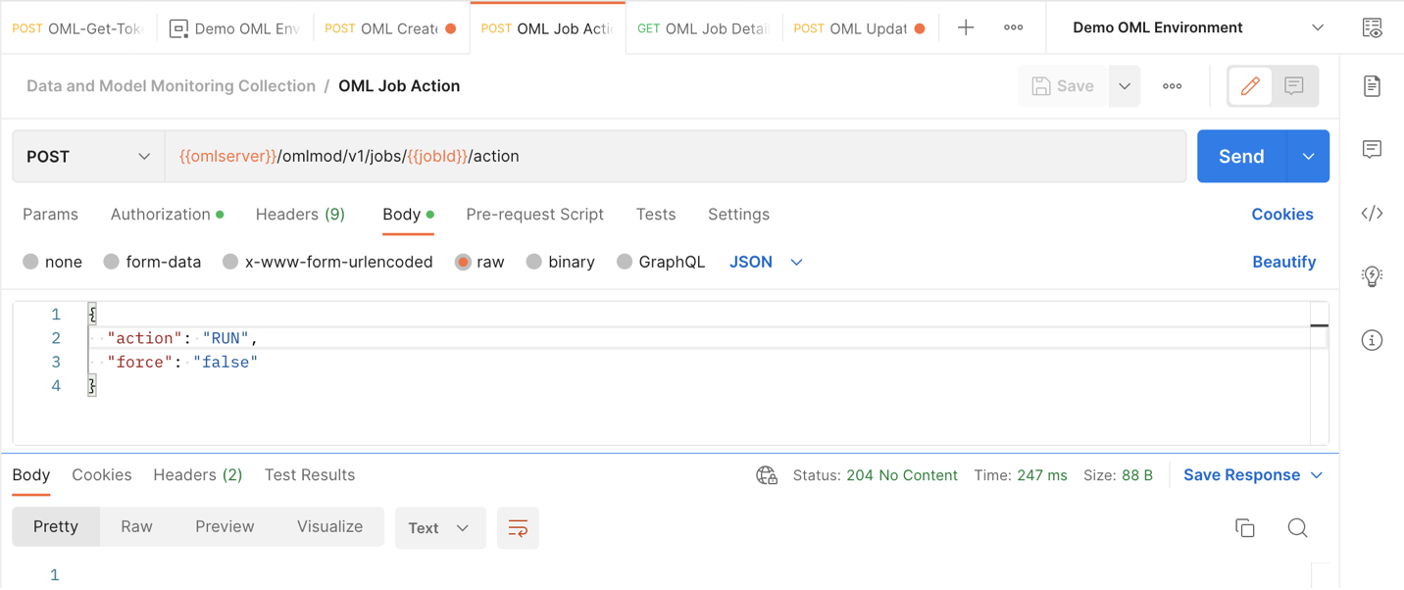Open the Demo OML Environment selector

tap(1197, 28)
